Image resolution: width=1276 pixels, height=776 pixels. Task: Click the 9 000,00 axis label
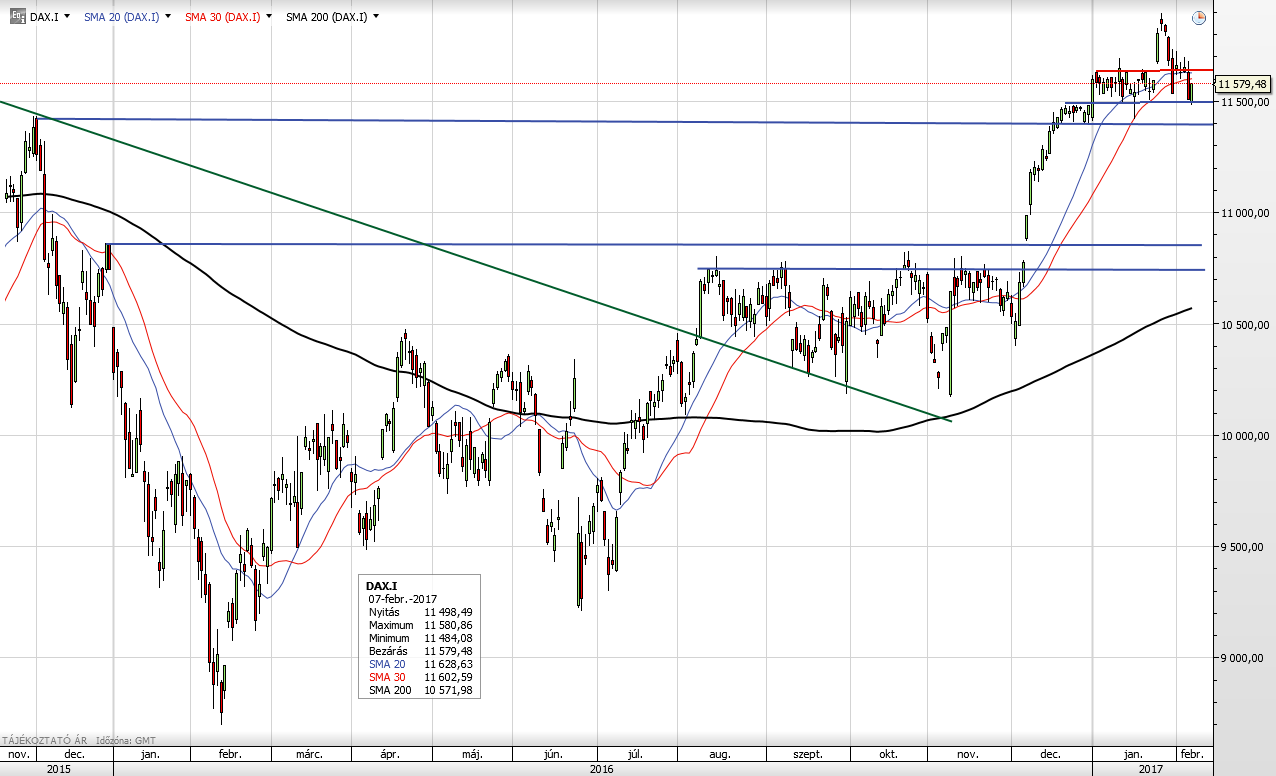click(1244, 658)
